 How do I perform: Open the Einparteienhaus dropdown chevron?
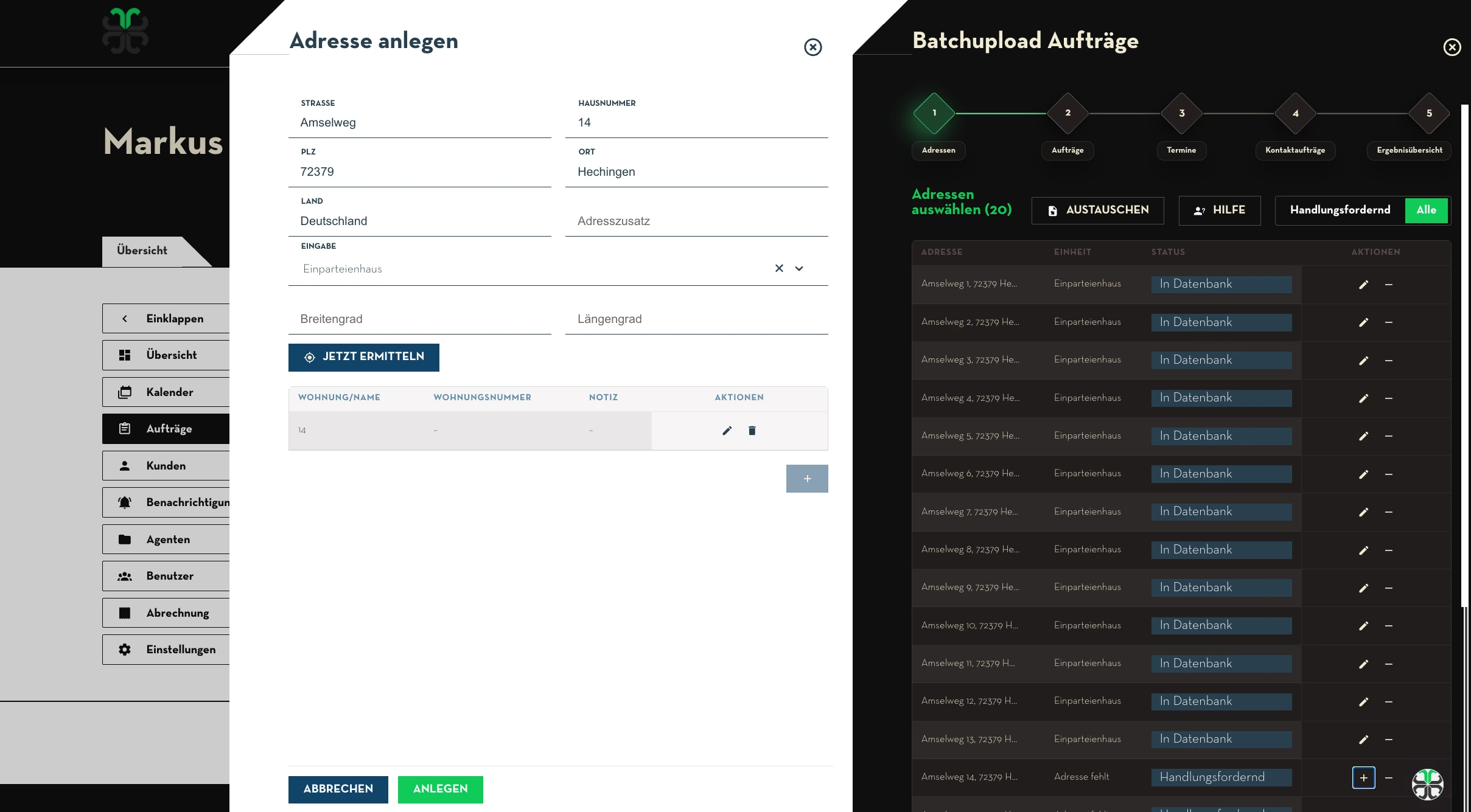click(x=799, y=268)
